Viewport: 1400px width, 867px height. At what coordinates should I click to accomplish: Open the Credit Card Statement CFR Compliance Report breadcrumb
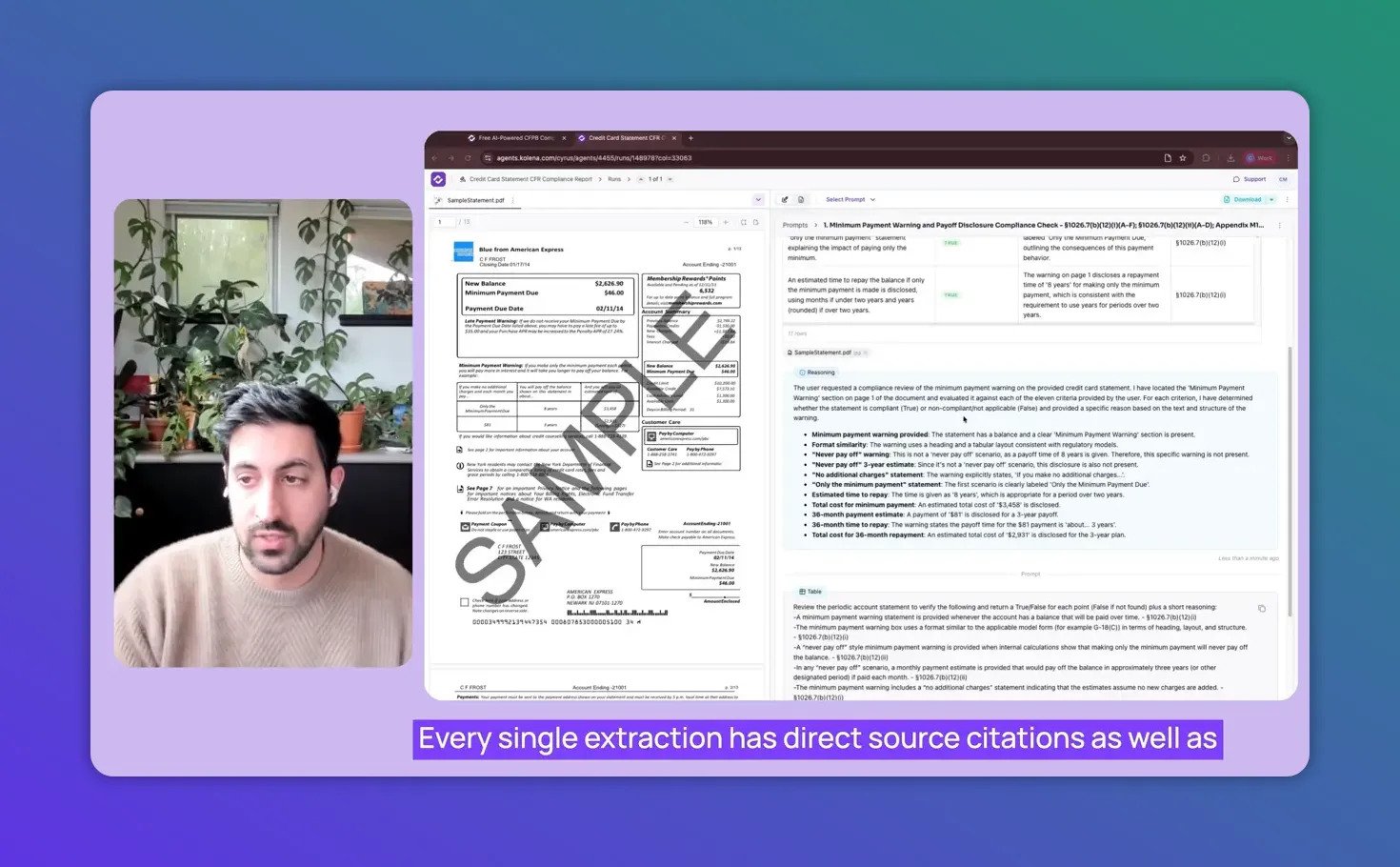point(530,179)
